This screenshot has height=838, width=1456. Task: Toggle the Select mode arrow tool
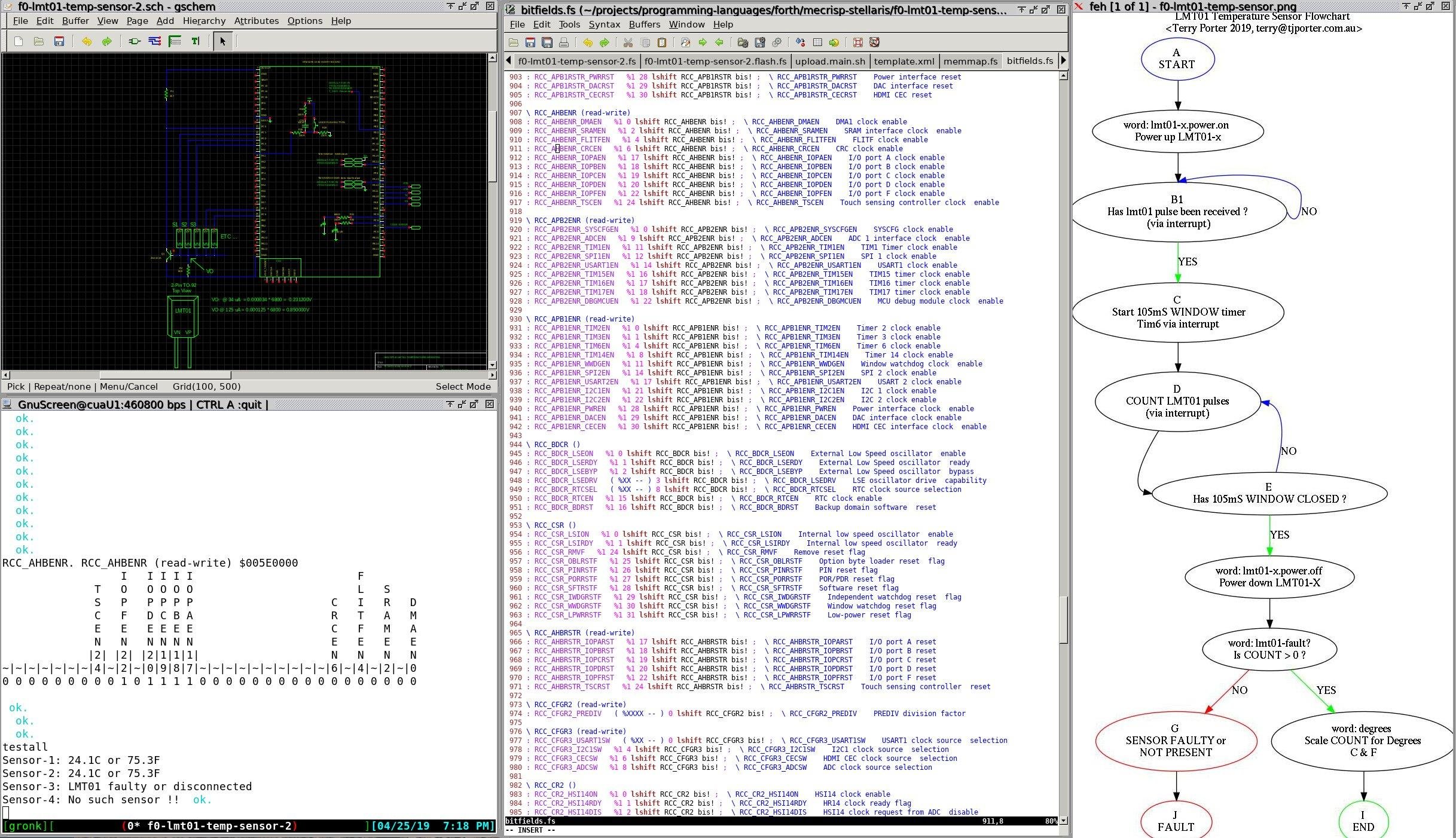coord(223,41)
